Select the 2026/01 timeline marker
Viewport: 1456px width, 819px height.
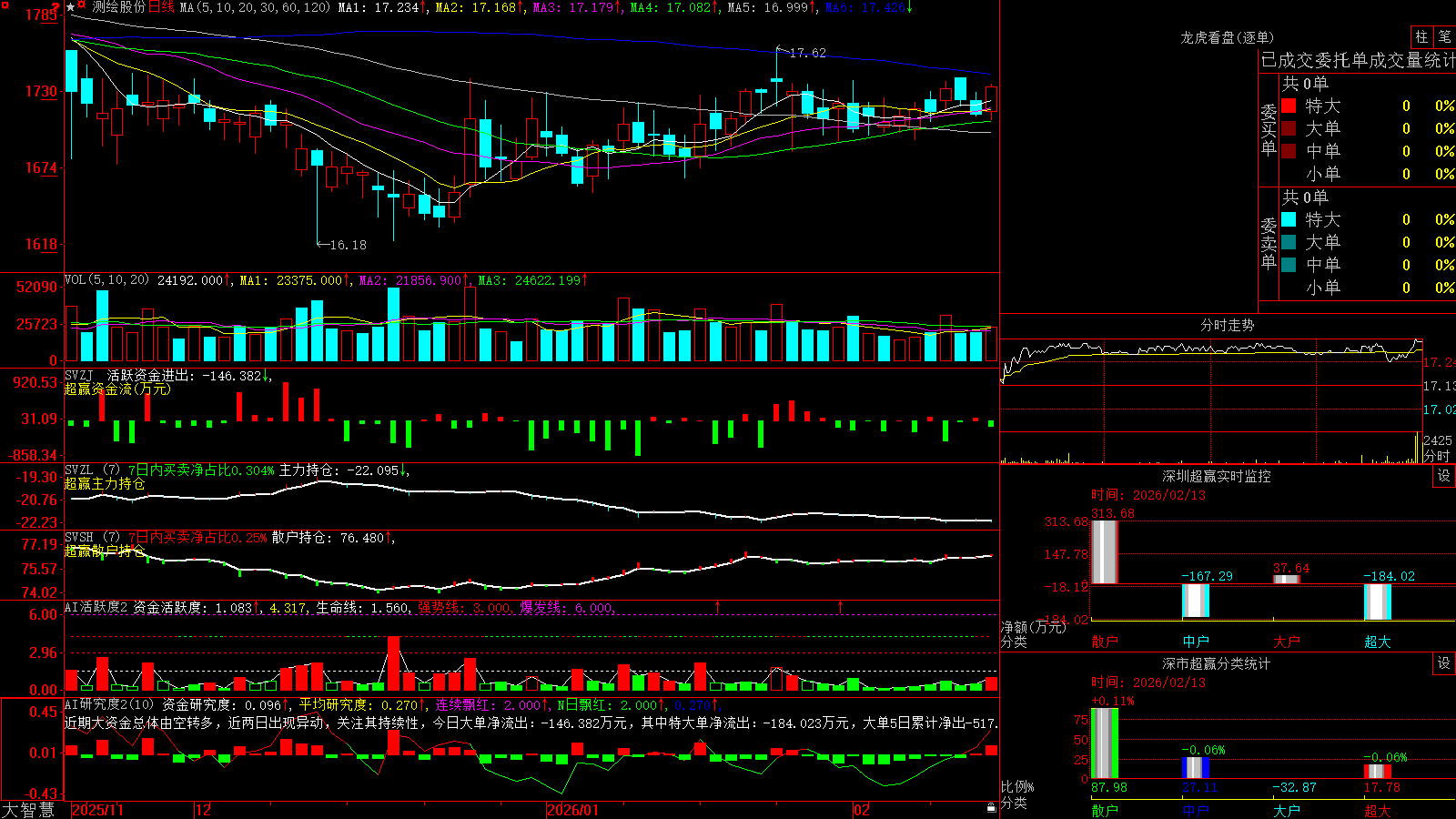coord(572,810)
